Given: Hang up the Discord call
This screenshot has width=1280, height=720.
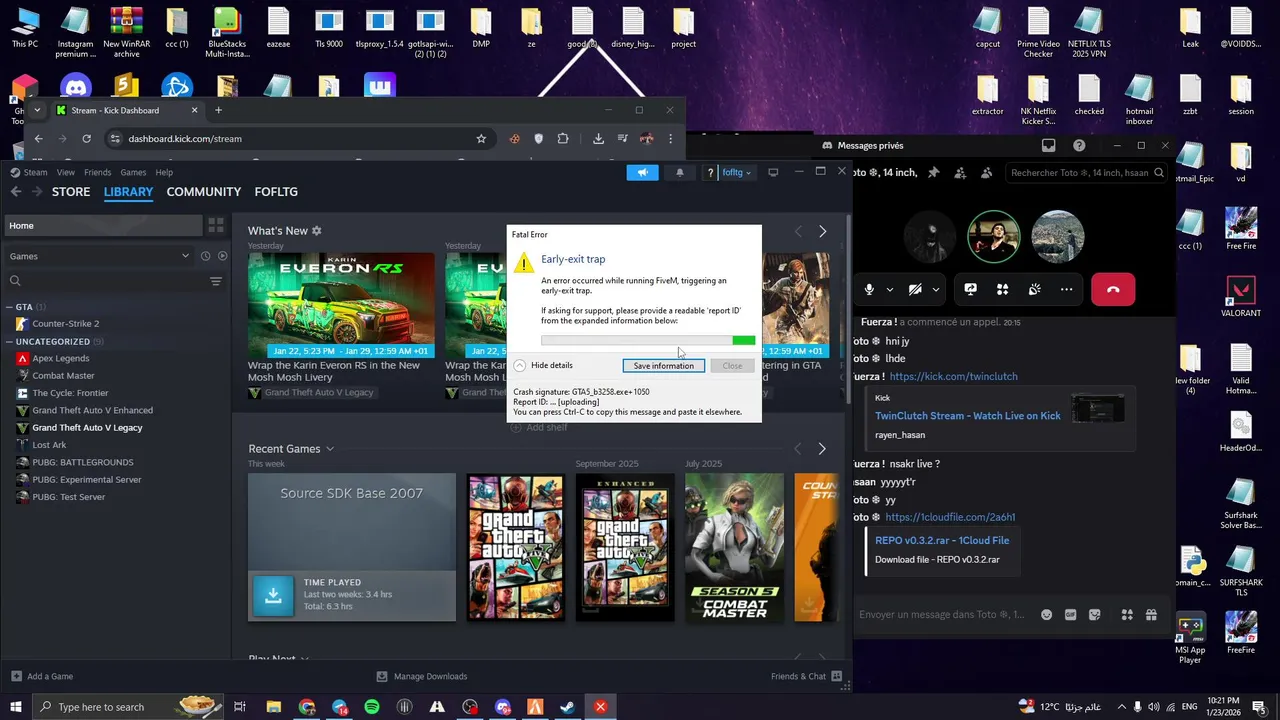Looking at the screenshot, I should point(1113,289).
